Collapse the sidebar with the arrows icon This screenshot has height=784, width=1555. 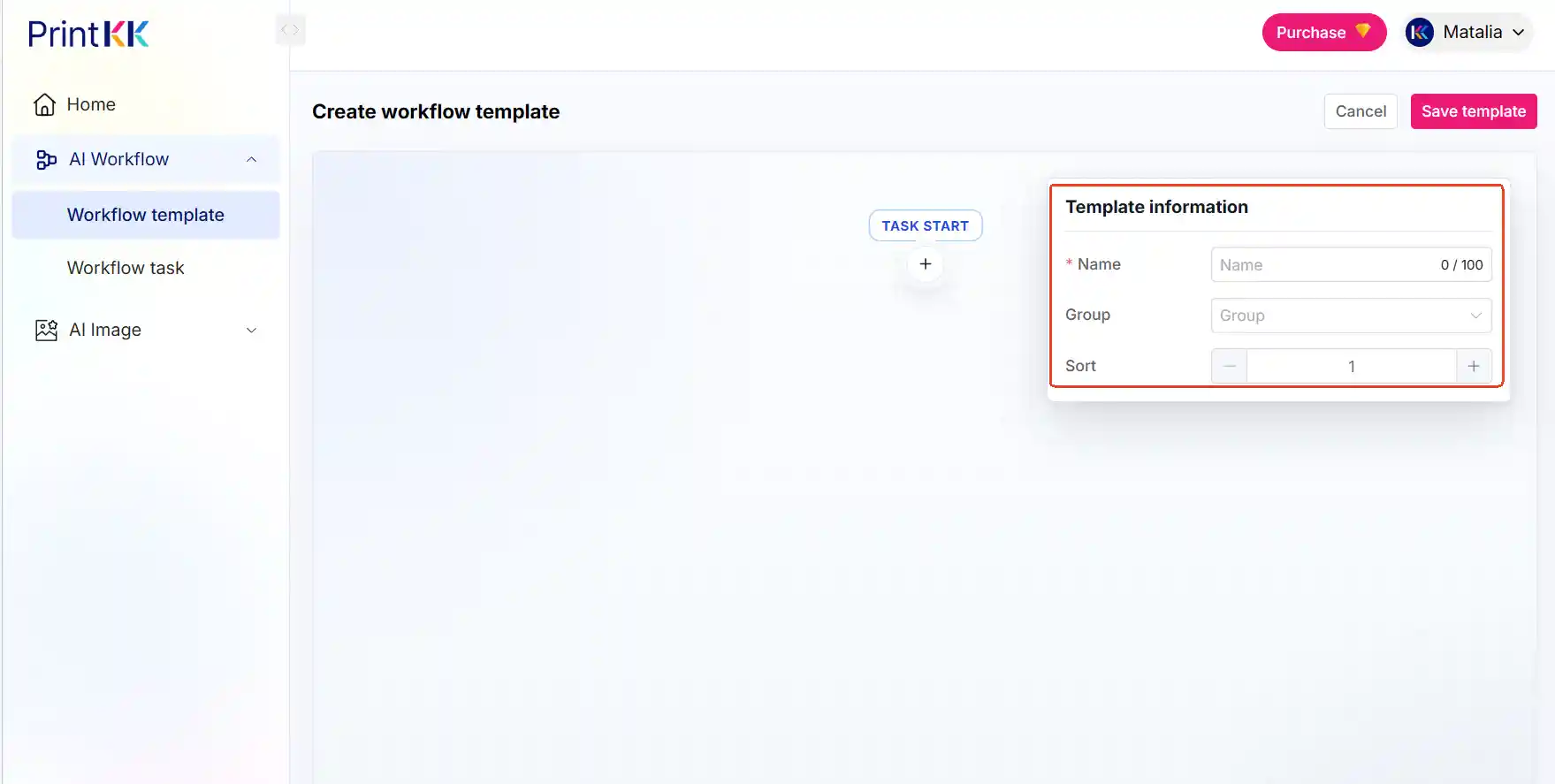pyautogui.click(x=290, y=30)
